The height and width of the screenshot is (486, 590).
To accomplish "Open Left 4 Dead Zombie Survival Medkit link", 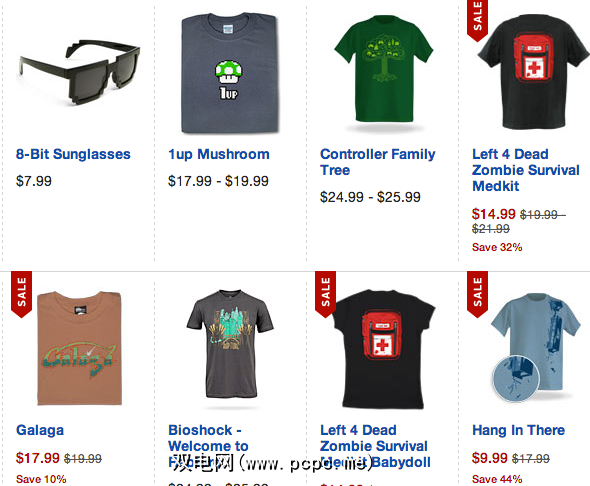I will coord(525,170).
